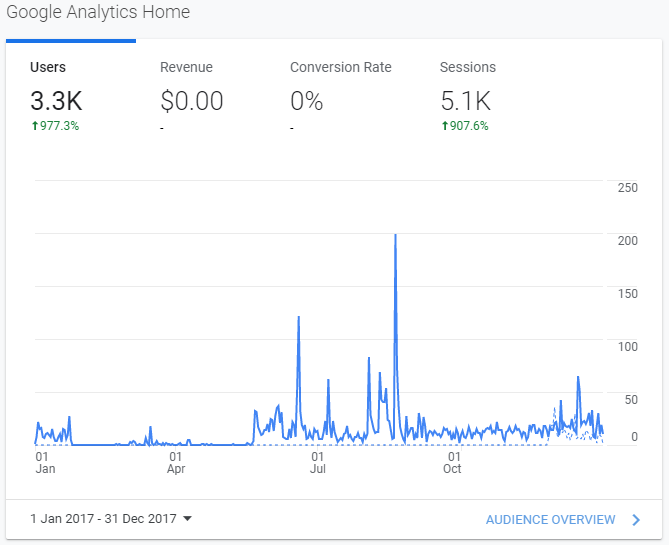
Task: Click the 150 y-axis label
Action: click(x=628, y=294)
